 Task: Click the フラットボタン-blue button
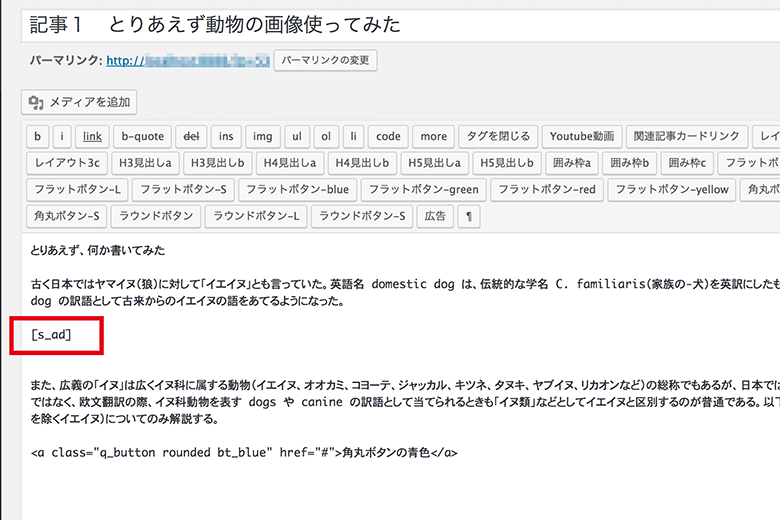(297, 189)
